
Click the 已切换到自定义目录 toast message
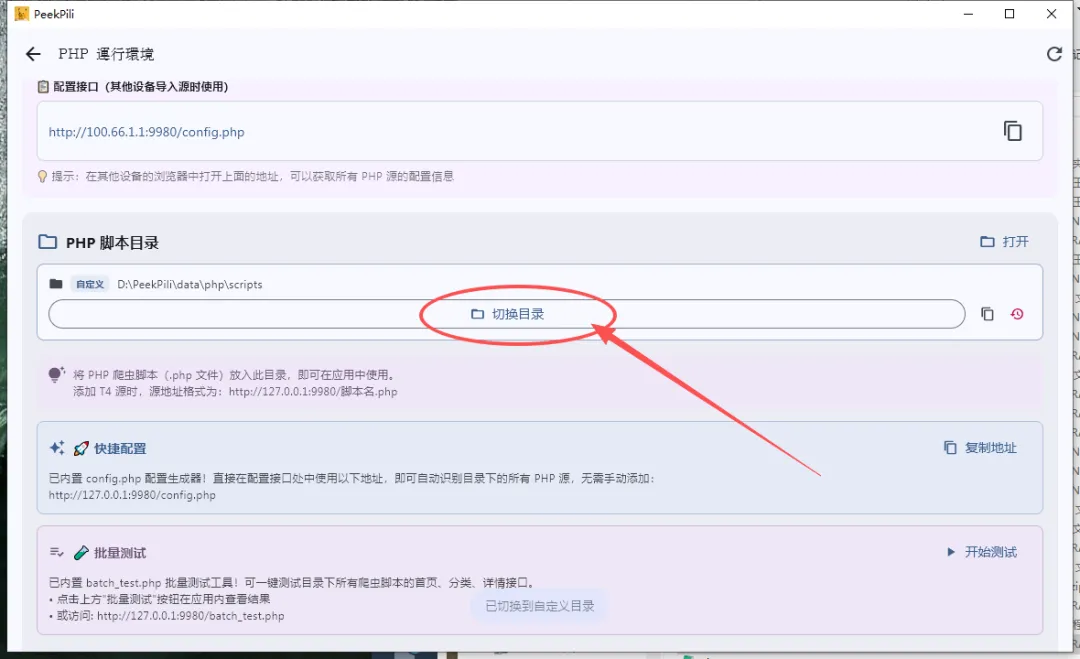point(539,606)
